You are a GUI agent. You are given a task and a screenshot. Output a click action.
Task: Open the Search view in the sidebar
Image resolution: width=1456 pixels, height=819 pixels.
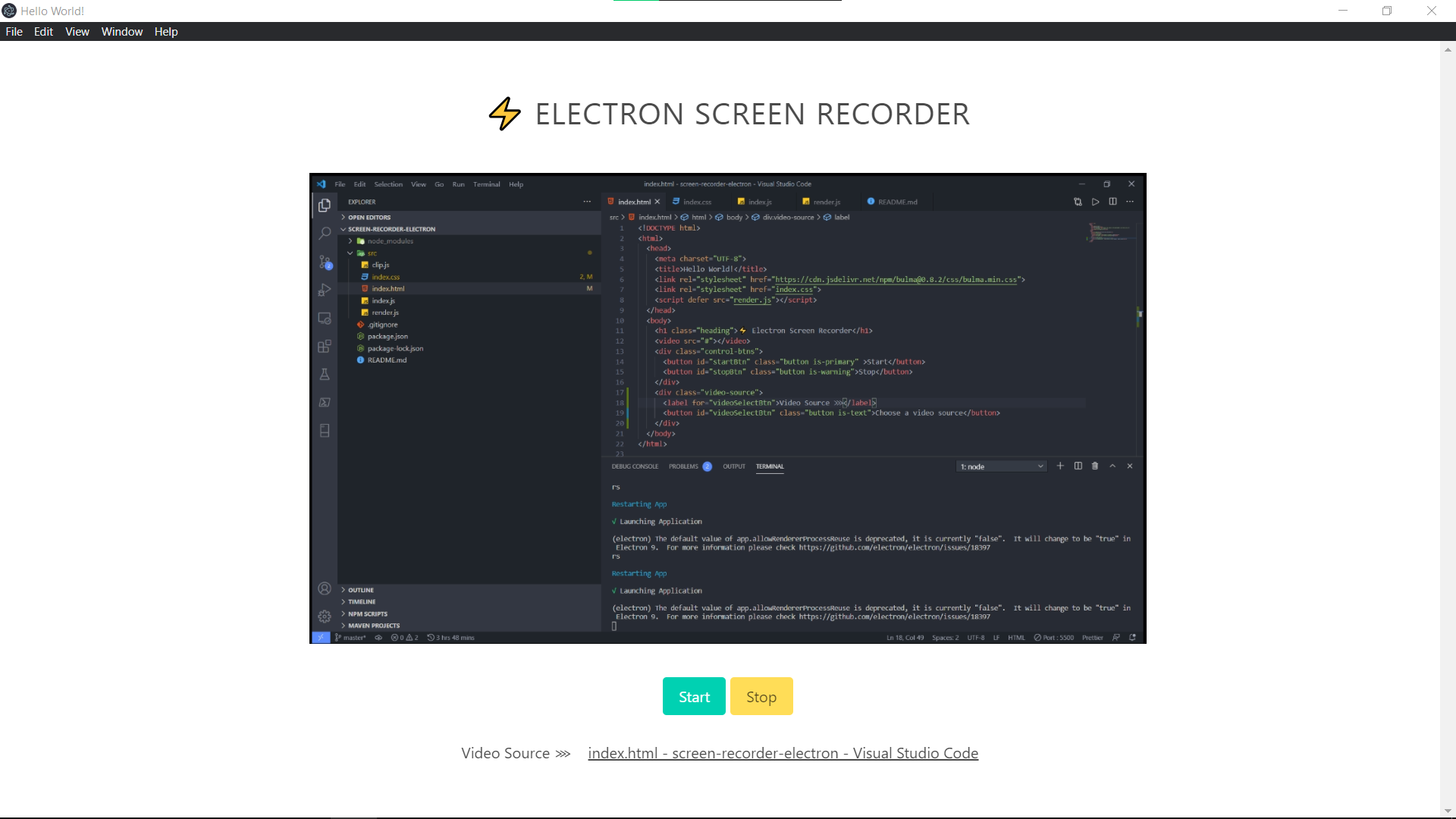point(325,233)
